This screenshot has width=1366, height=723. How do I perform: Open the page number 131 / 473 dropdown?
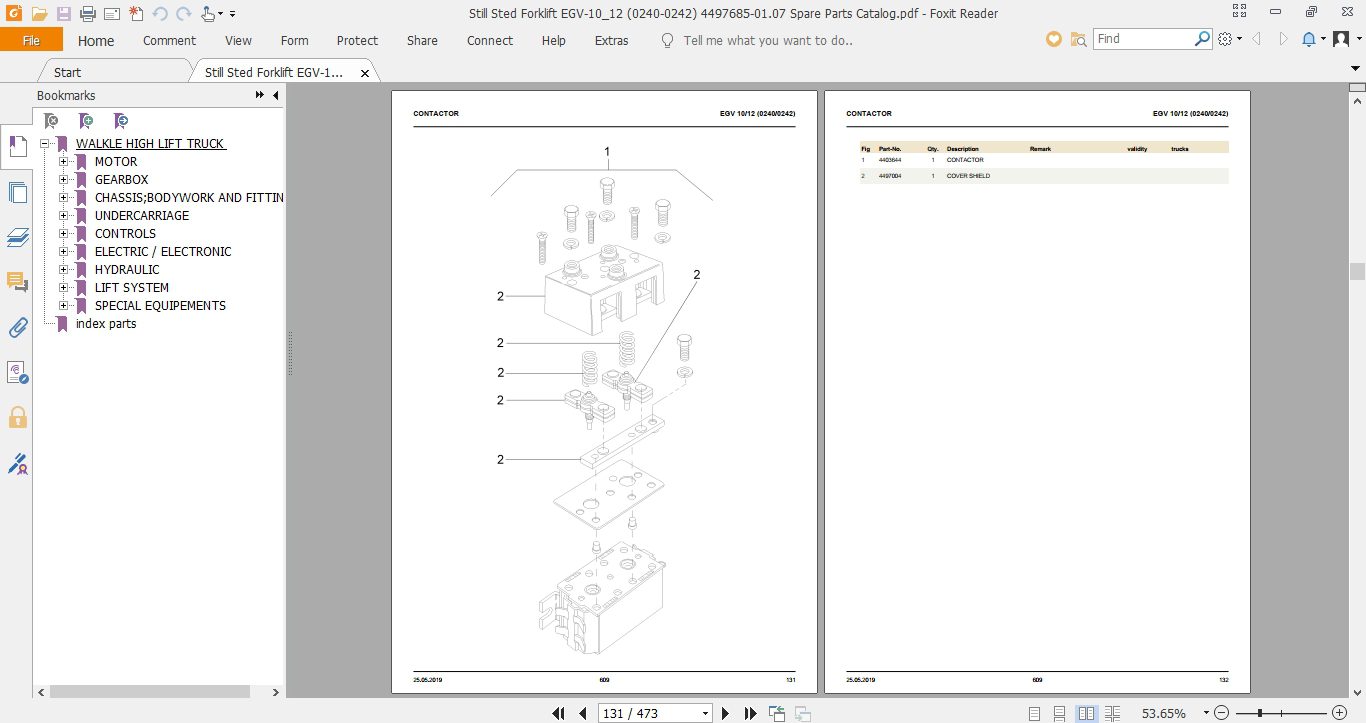[x=705, y=714]
